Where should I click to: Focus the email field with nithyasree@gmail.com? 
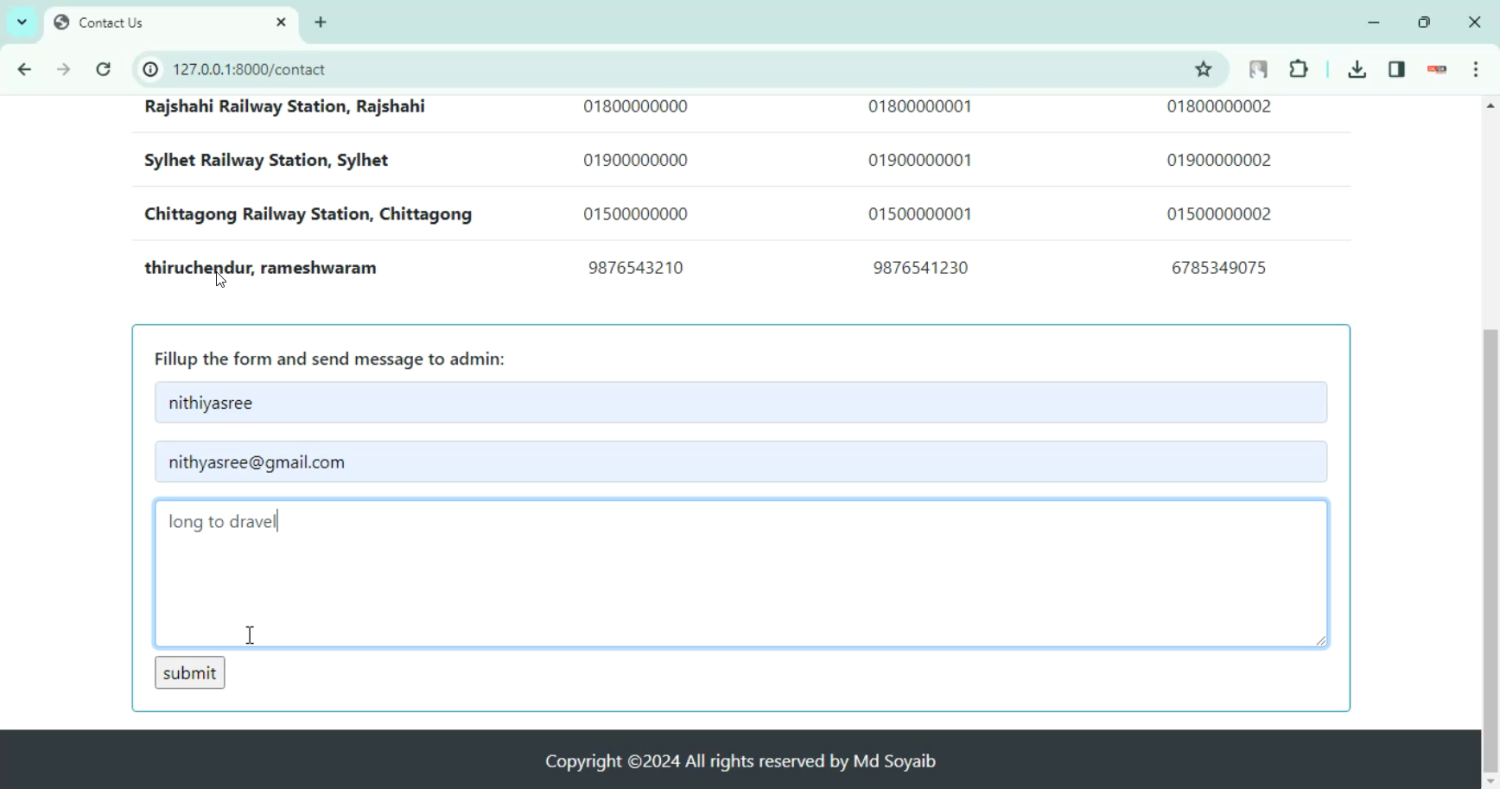[740, 462]
